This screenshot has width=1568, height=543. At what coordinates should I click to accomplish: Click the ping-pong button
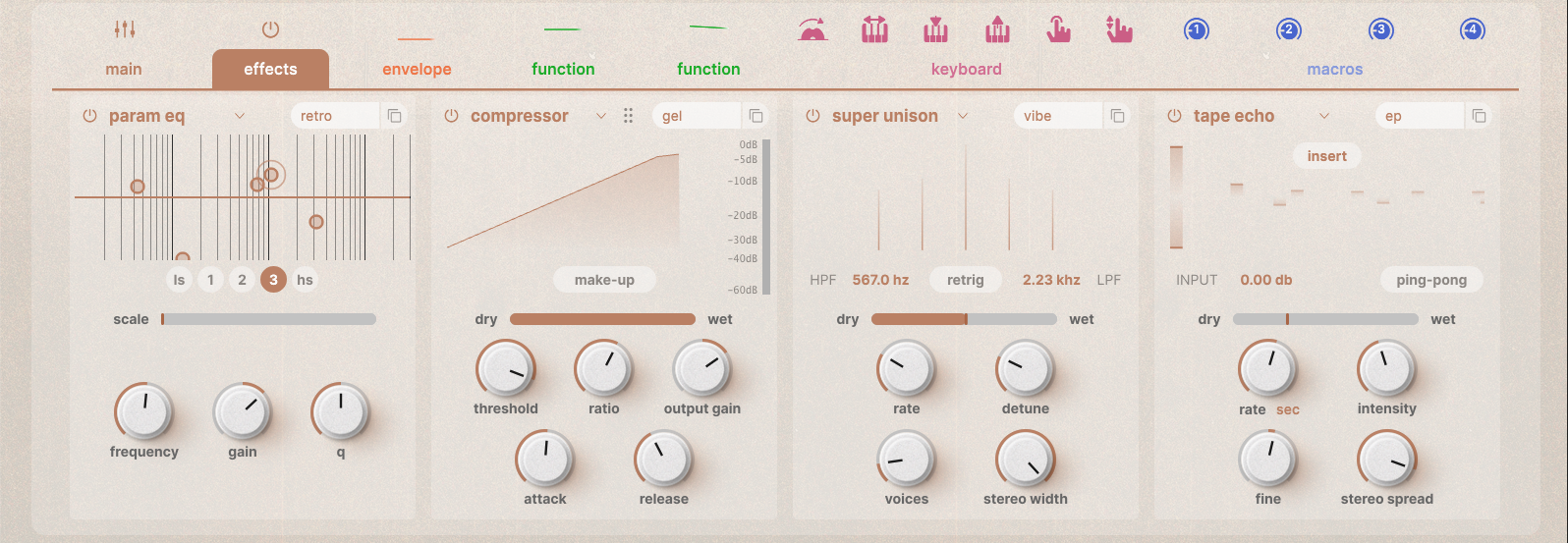1431,280
